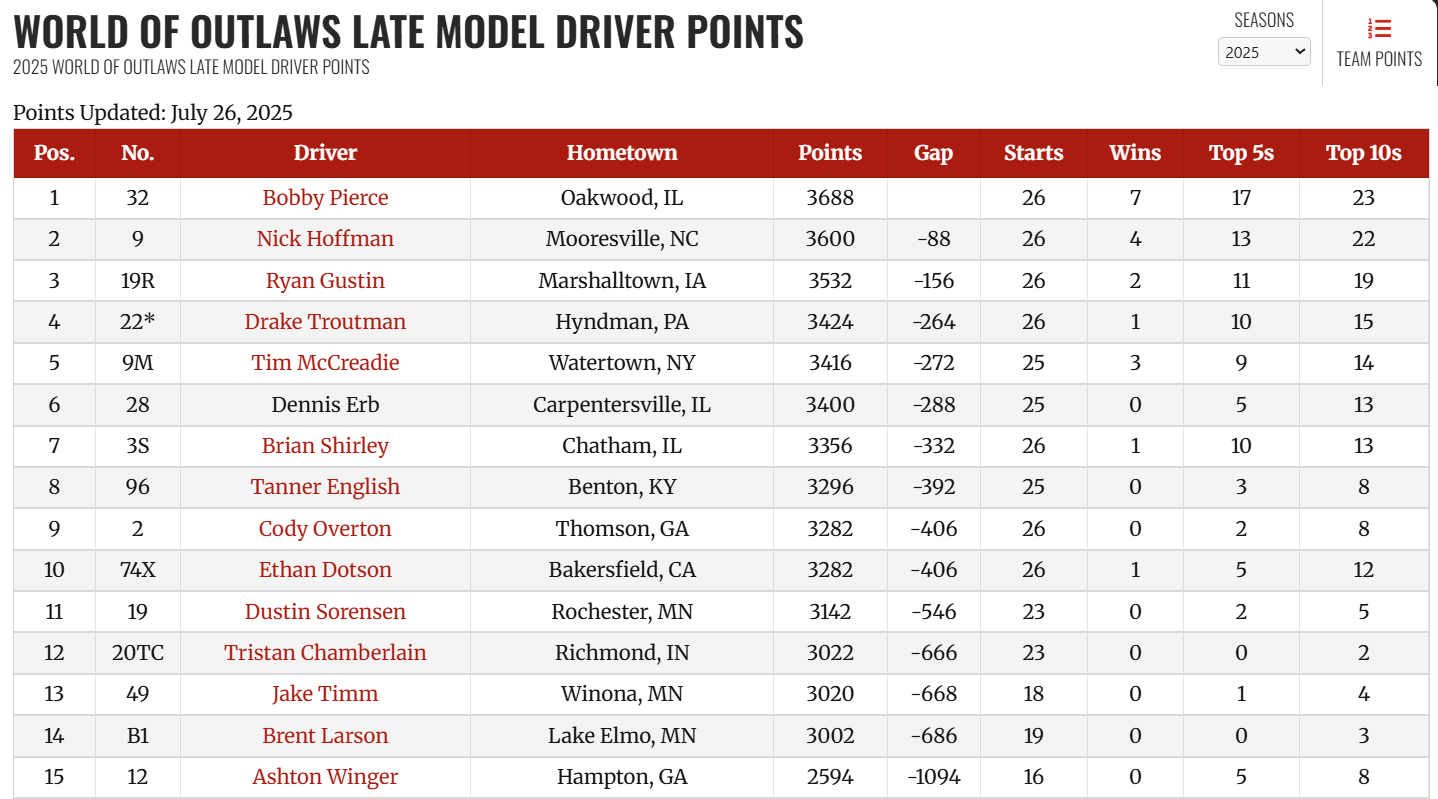1438x799 pixels.
Task: Open Cody Overton's profile
Action: (x=325, y=529)
